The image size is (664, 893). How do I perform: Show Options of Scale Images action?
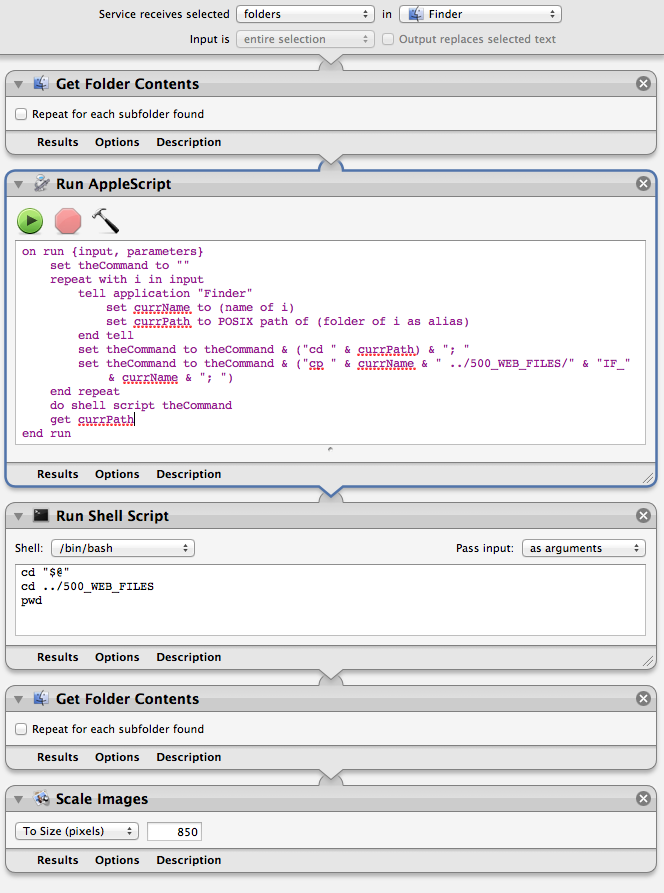(x=117, y=860)
